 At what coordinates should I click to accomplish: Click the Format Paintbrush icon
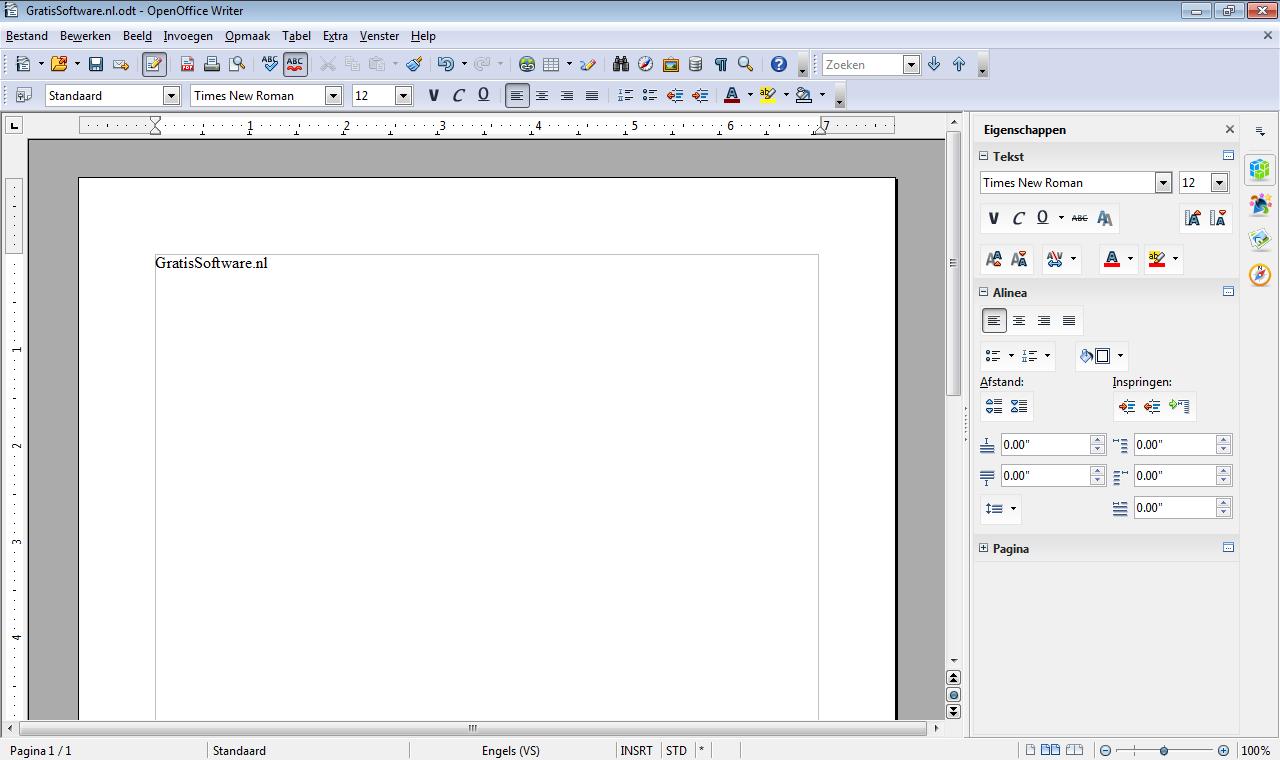click(414, 64)
